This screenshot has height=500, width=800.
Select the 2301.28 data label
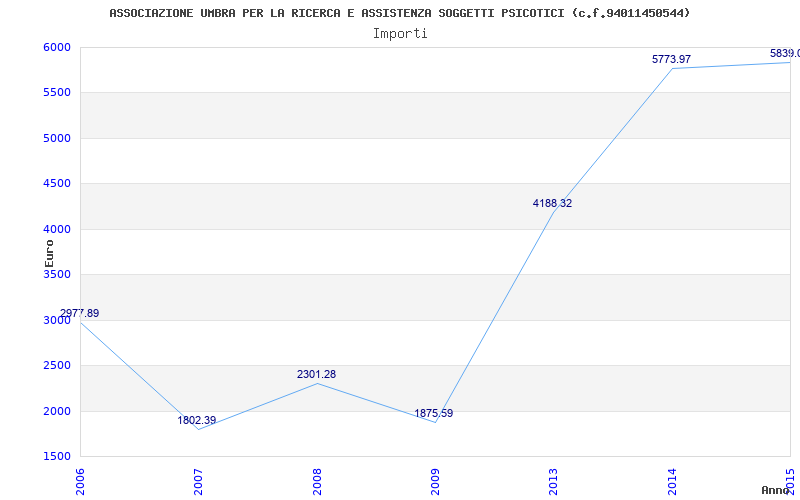click(316, 374)
